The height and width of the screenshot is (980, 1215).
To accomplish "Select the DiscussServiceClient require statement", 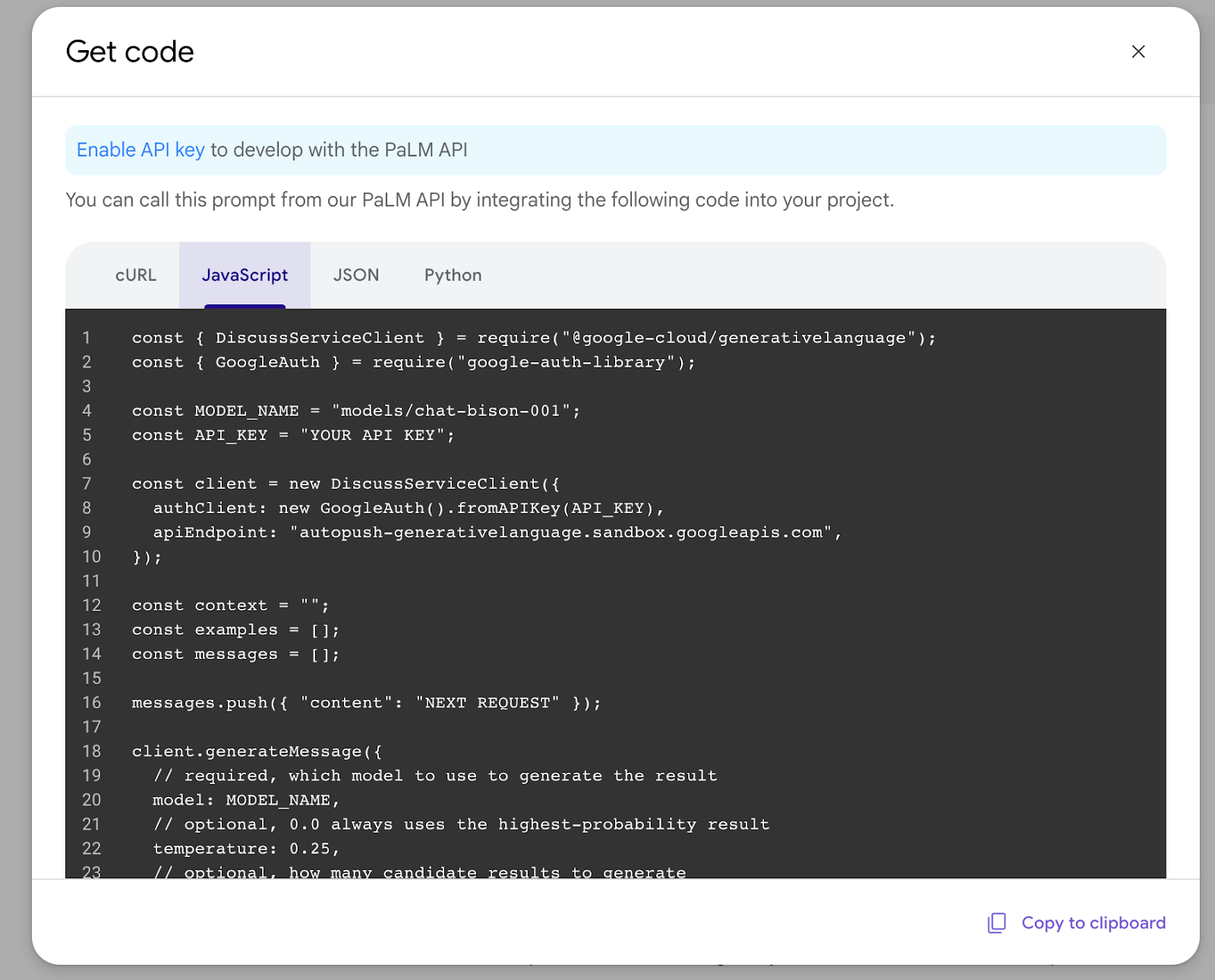I will (x=532, y=337).
